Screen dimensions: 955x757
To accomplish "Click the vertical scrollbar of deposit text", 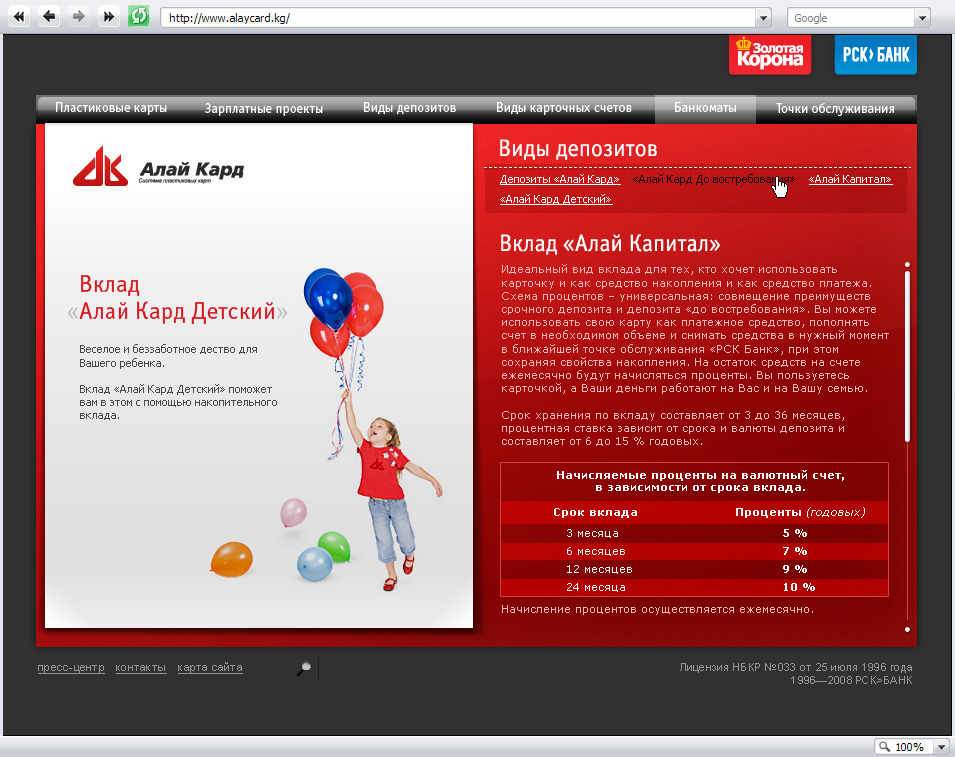I will coord(907,356).
